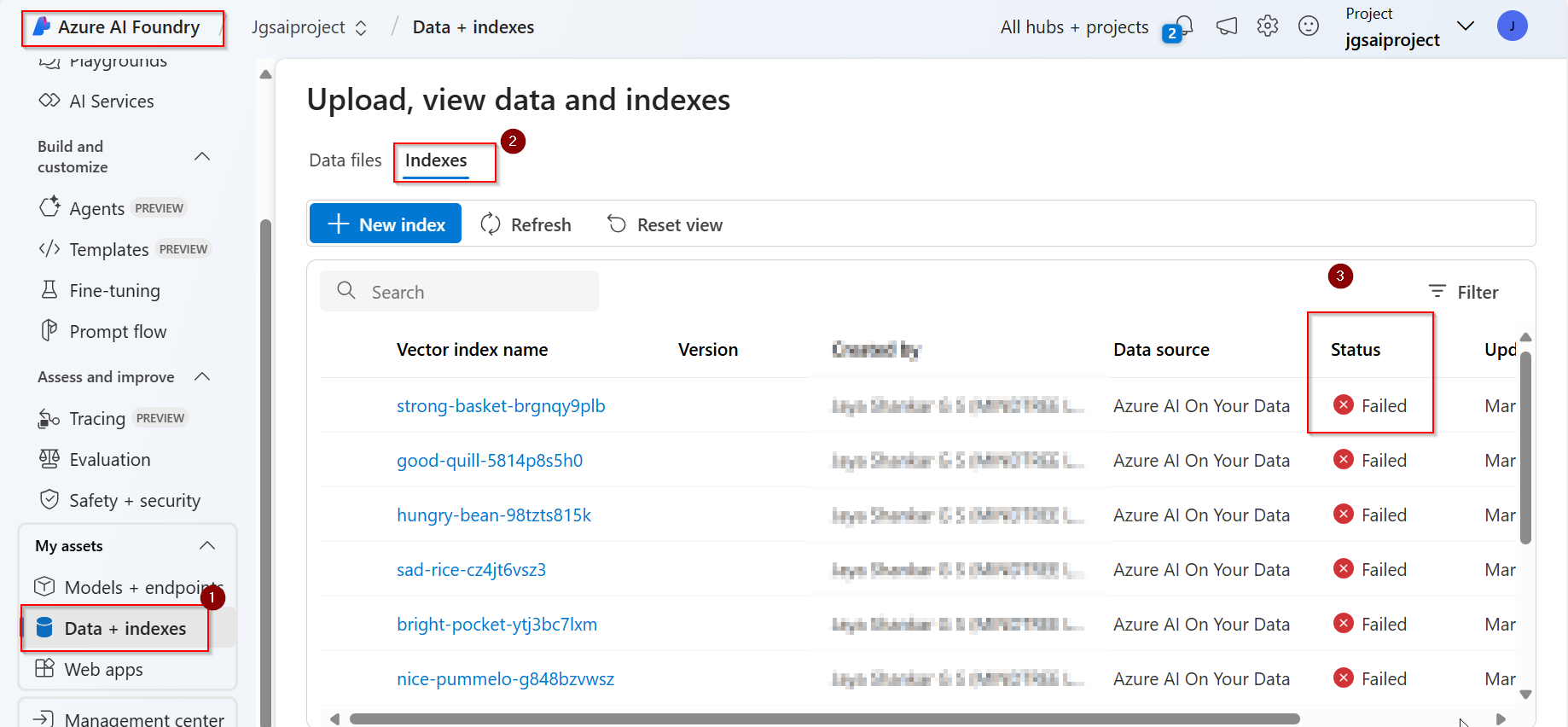Click the failed status icon for nice-pummelo-g848bzvwsz
The height and width of the screenshot is (727, 1568).
point(1344,678)
